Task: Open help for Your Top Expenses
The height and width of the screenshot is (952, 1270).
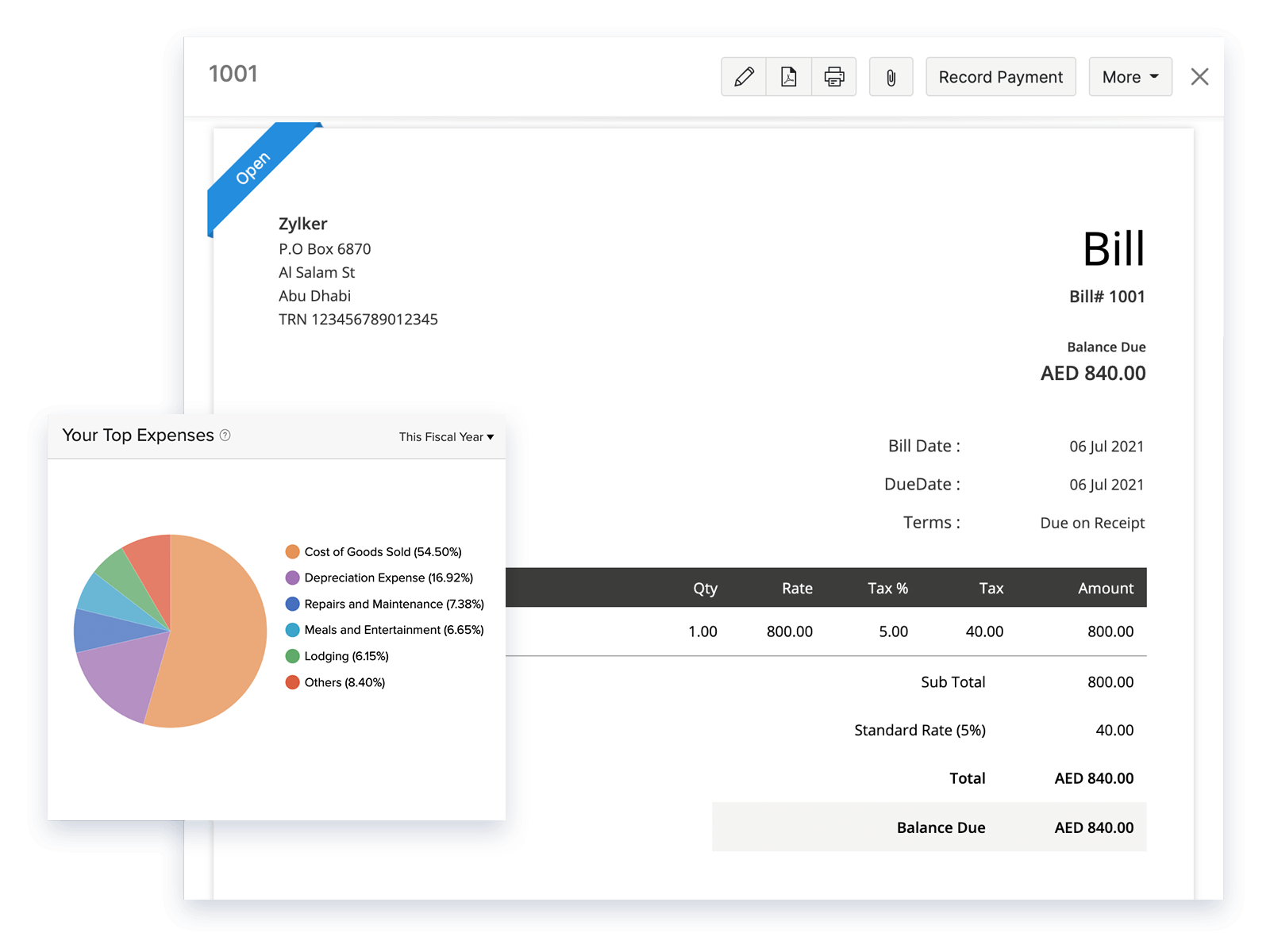Action: click(x=225, y=436)
